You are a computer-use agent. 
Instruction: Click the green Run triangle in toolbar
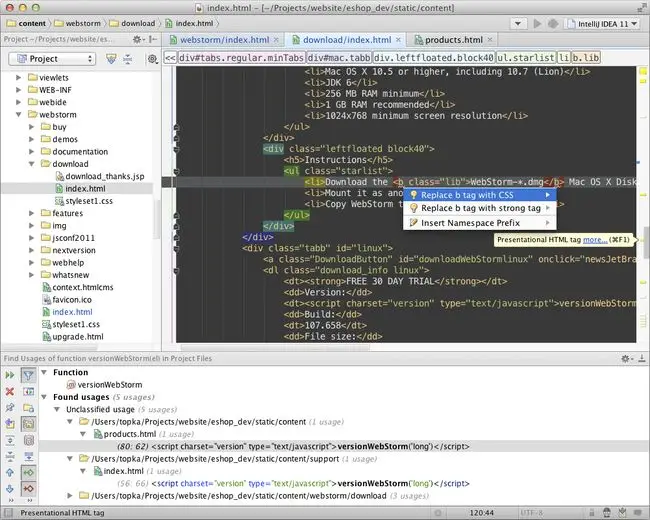point(537,24)
